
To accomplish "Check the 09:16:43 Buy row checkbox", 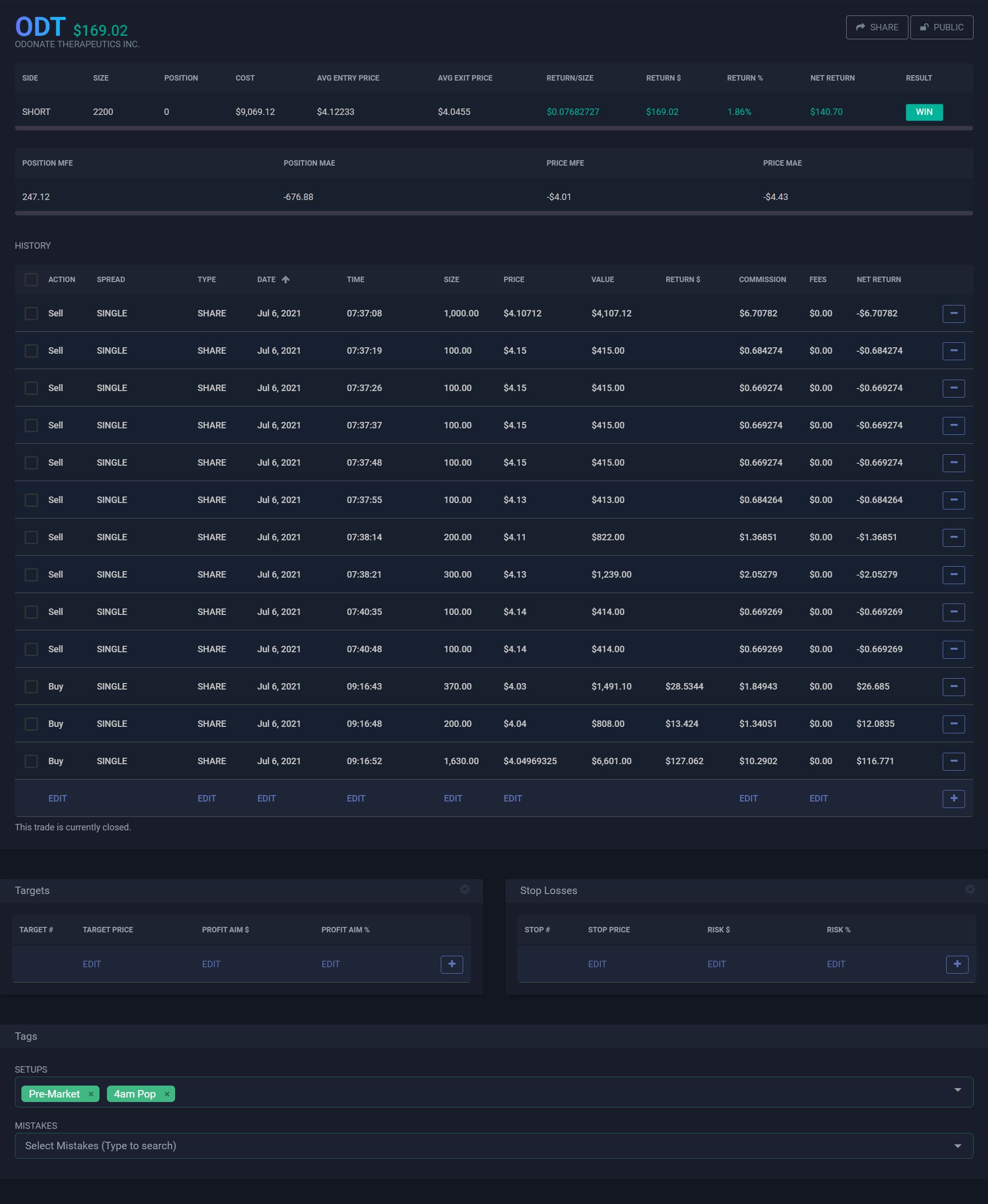I will [x=31, y=687].
